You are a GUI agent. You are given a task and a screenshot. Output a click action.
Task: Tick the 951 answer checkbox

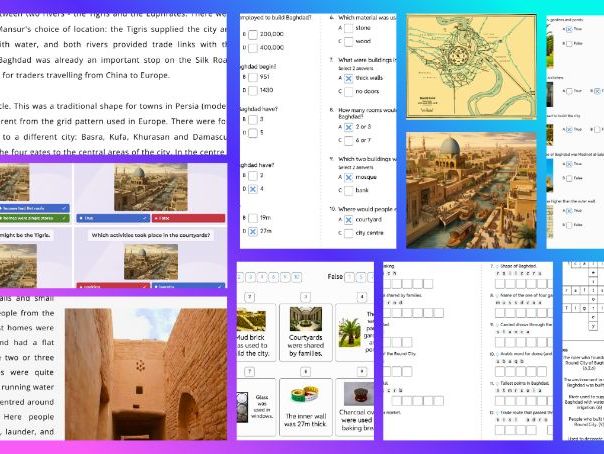(x=253, y=77)
